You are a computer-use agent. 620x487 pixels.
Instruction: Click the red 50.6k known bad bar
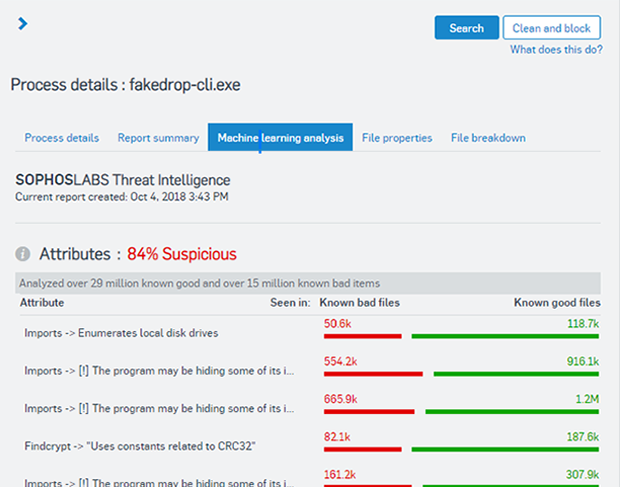click(x=362, y=337)
